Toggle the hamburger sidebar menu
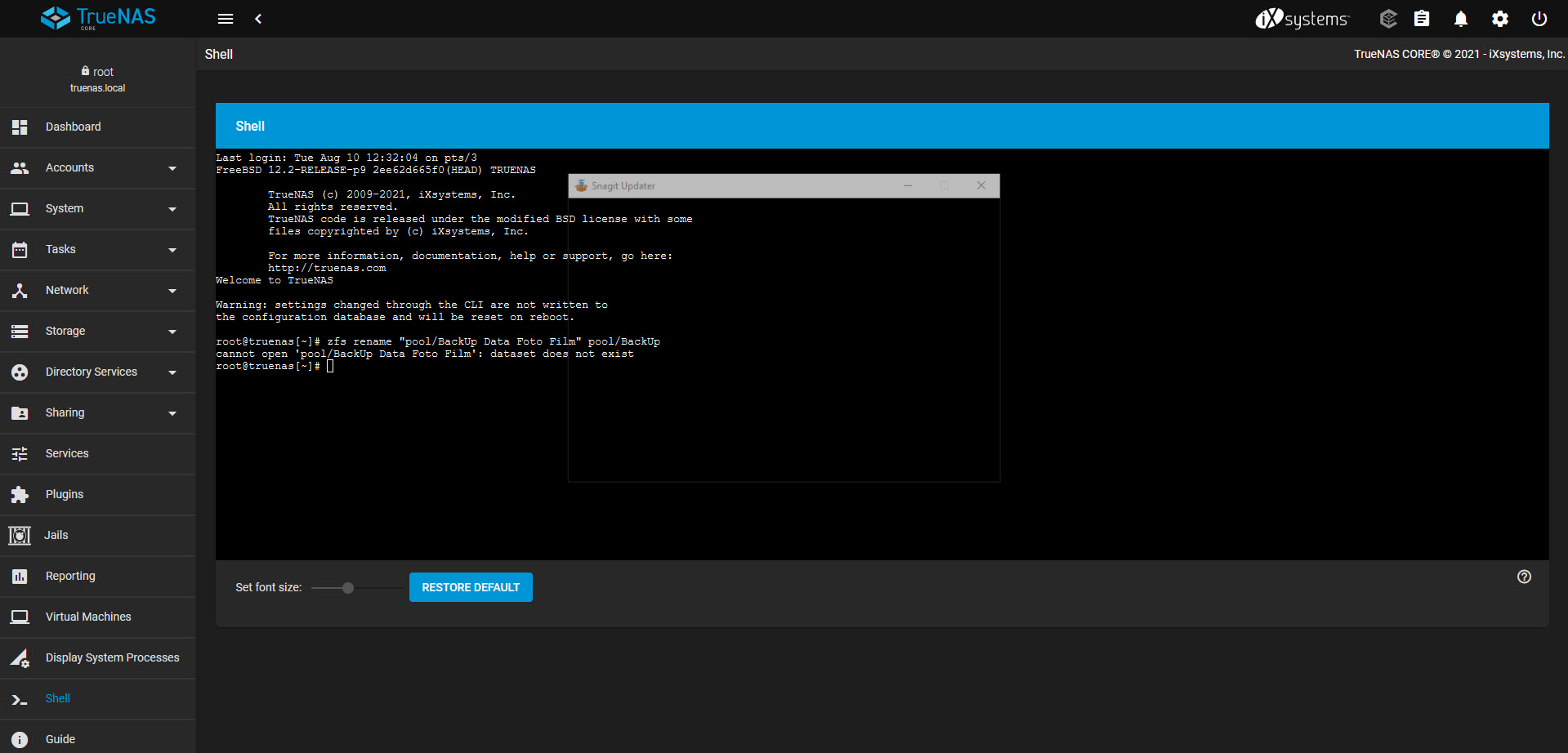Screen dimensions: 1568x753 [x=226, y=19]
